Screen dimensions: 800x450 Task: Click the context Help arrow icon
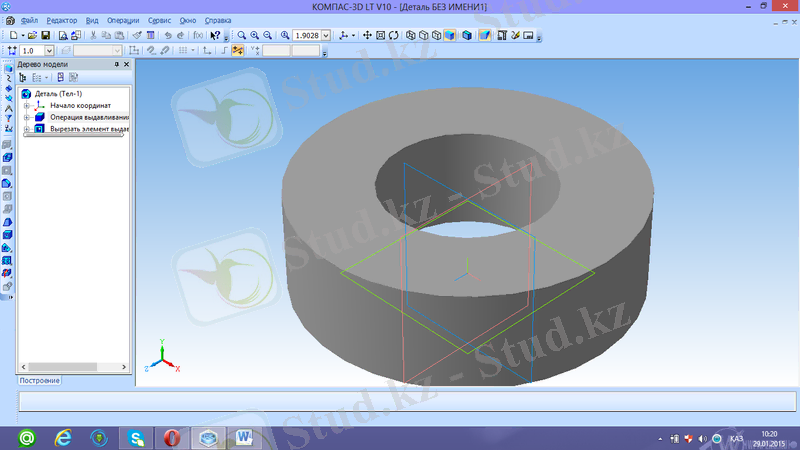pos(216,35)
